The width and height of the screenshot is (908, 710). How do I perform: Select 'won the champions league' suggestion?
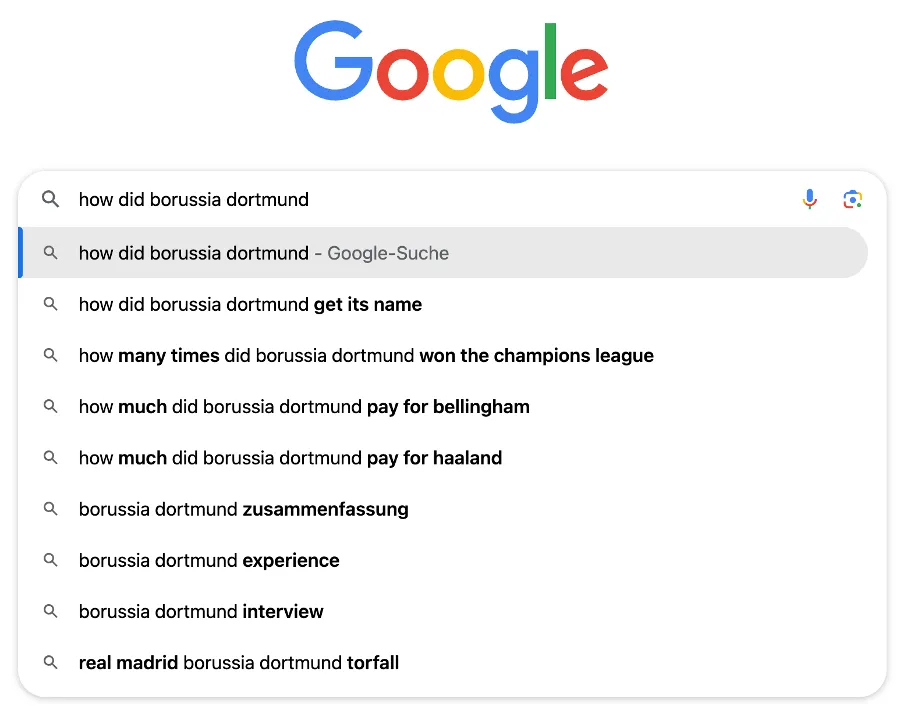point(366,356)
